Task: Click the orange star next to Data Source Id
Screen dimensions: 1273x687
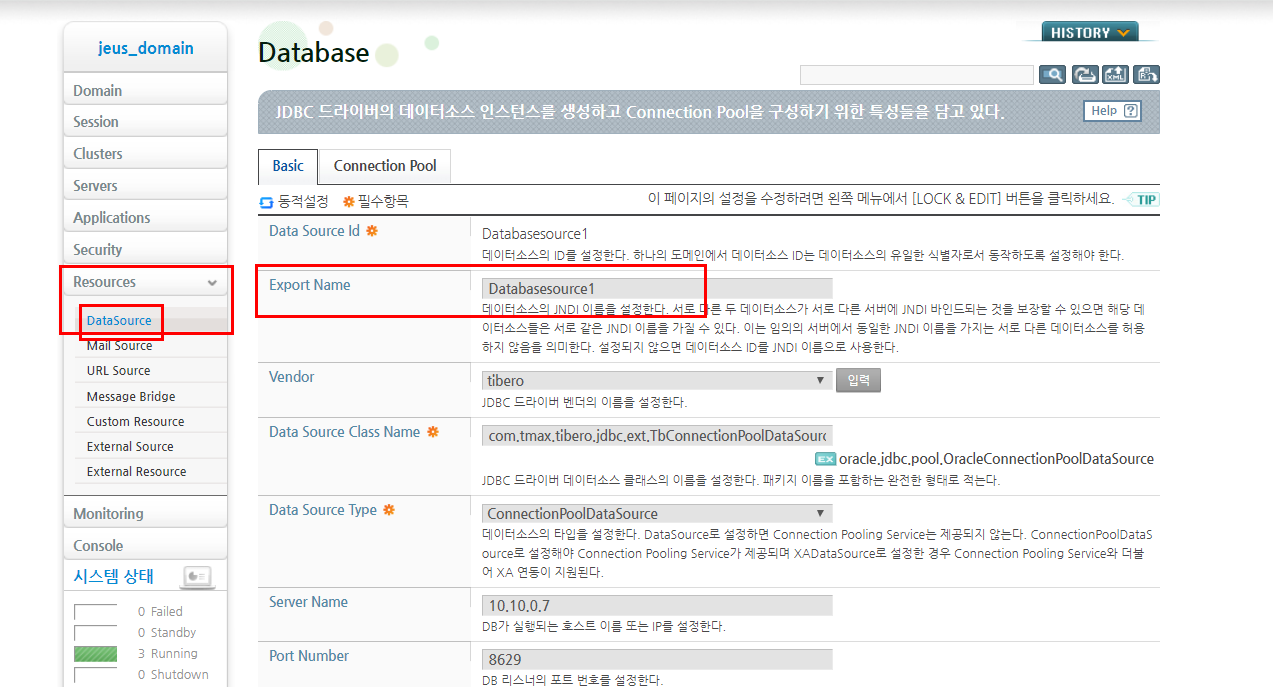Action: point(371,231)
